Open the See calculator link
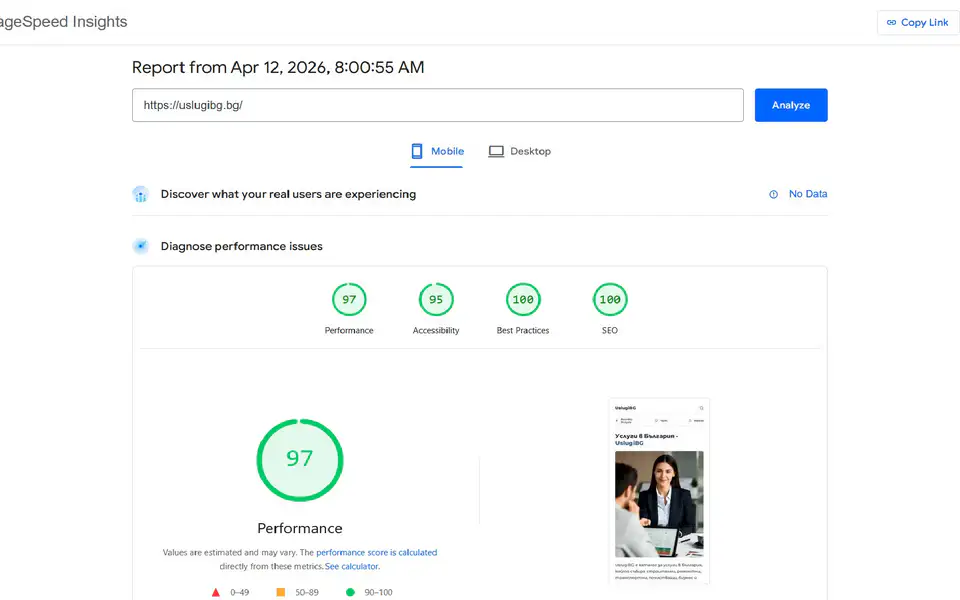Viewport: 960px width, 600px height. (352, 566)
